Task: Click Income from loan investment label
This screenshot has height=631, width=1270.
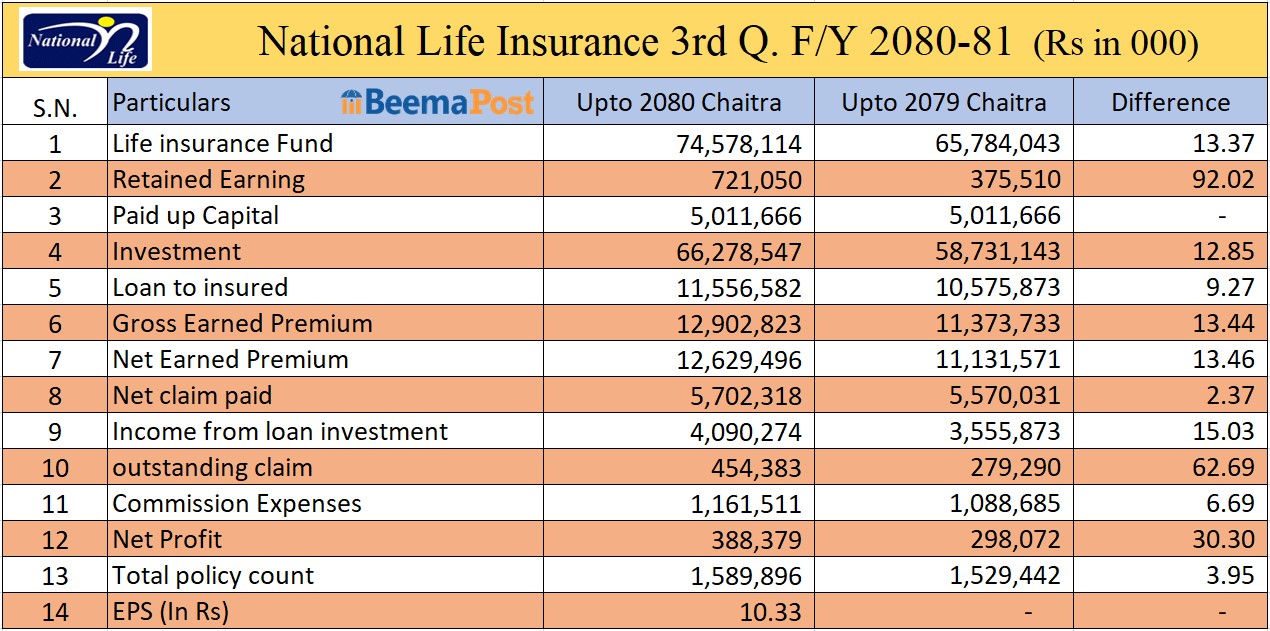Action: pos(280,432)
